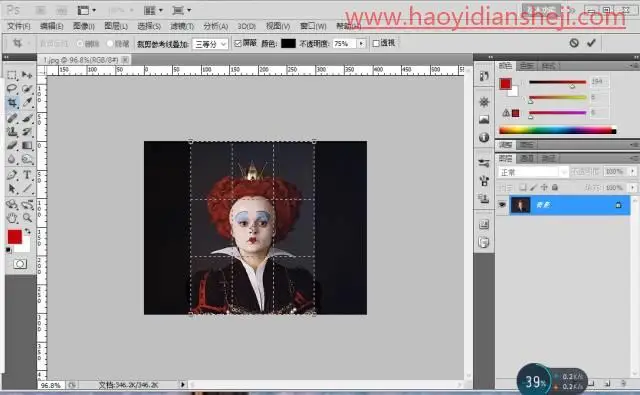Select the Line shape tool
The height and width of the screenshot is (395, 640).
27,189
